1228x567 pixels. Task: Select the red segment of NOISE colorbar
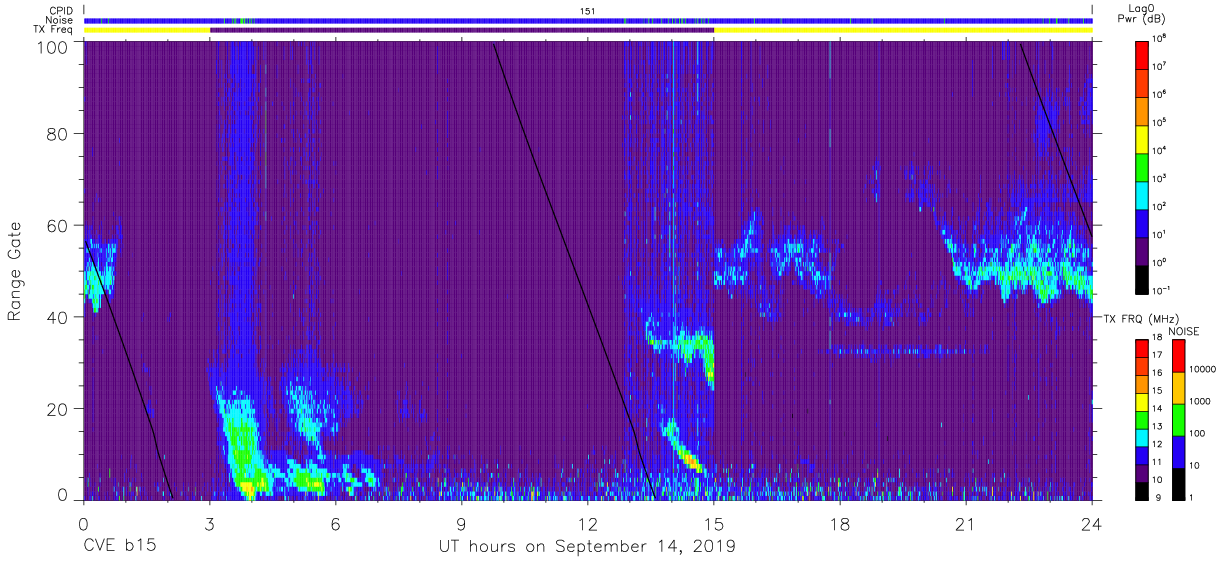click(1178, 356)
